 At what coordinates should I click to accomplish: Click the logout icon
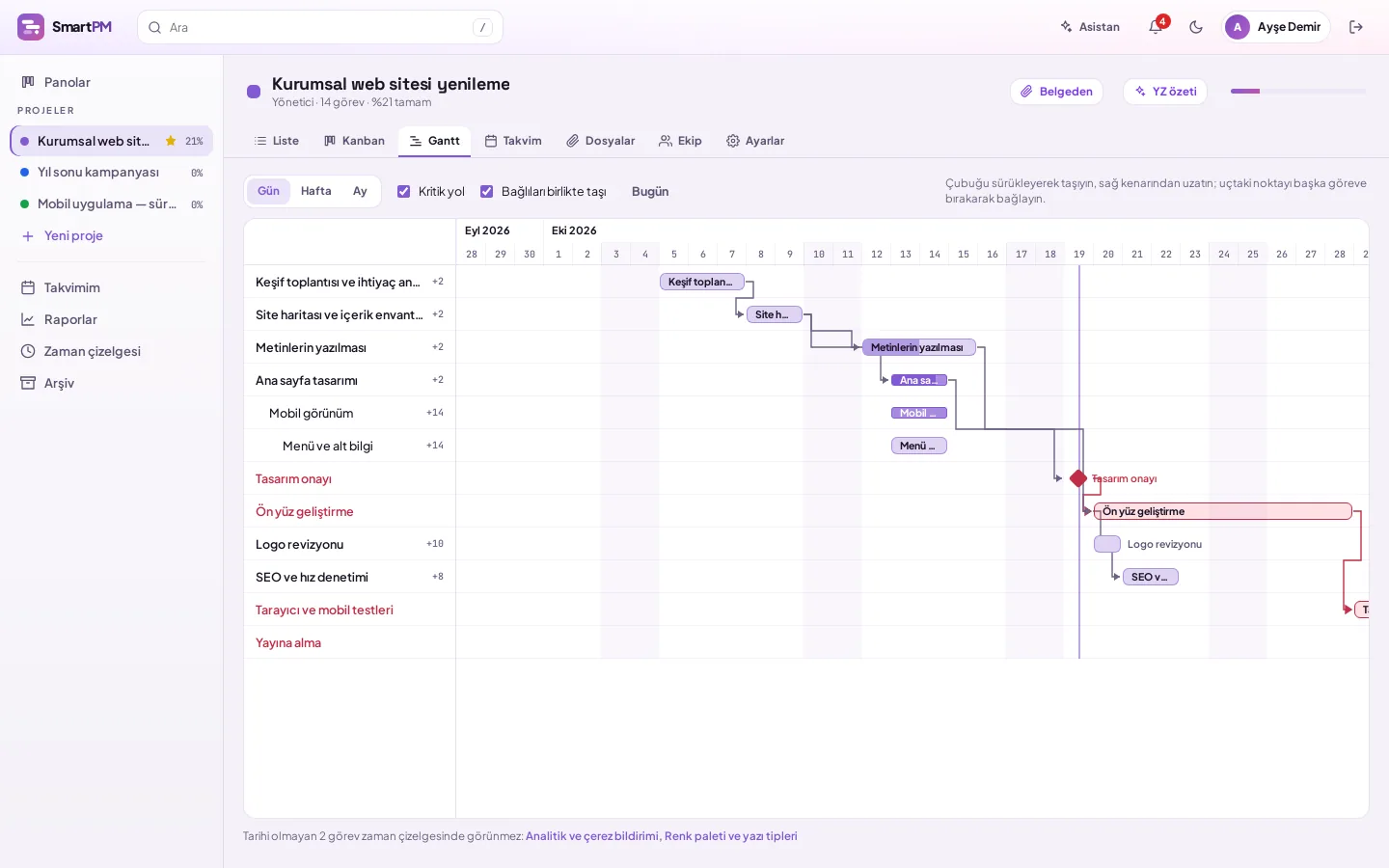[1356, 27]
